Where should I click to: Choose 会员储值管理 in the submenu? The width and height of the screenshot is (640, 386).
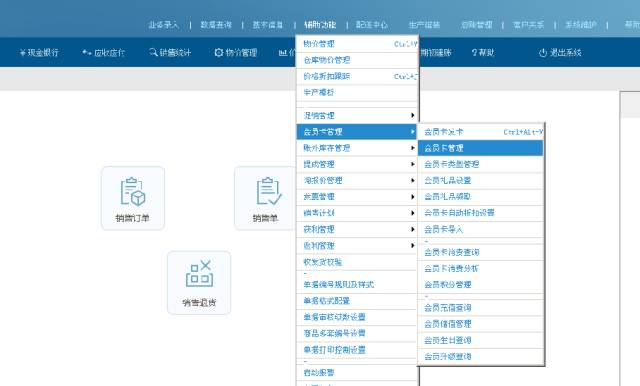(x=481, y=324)
